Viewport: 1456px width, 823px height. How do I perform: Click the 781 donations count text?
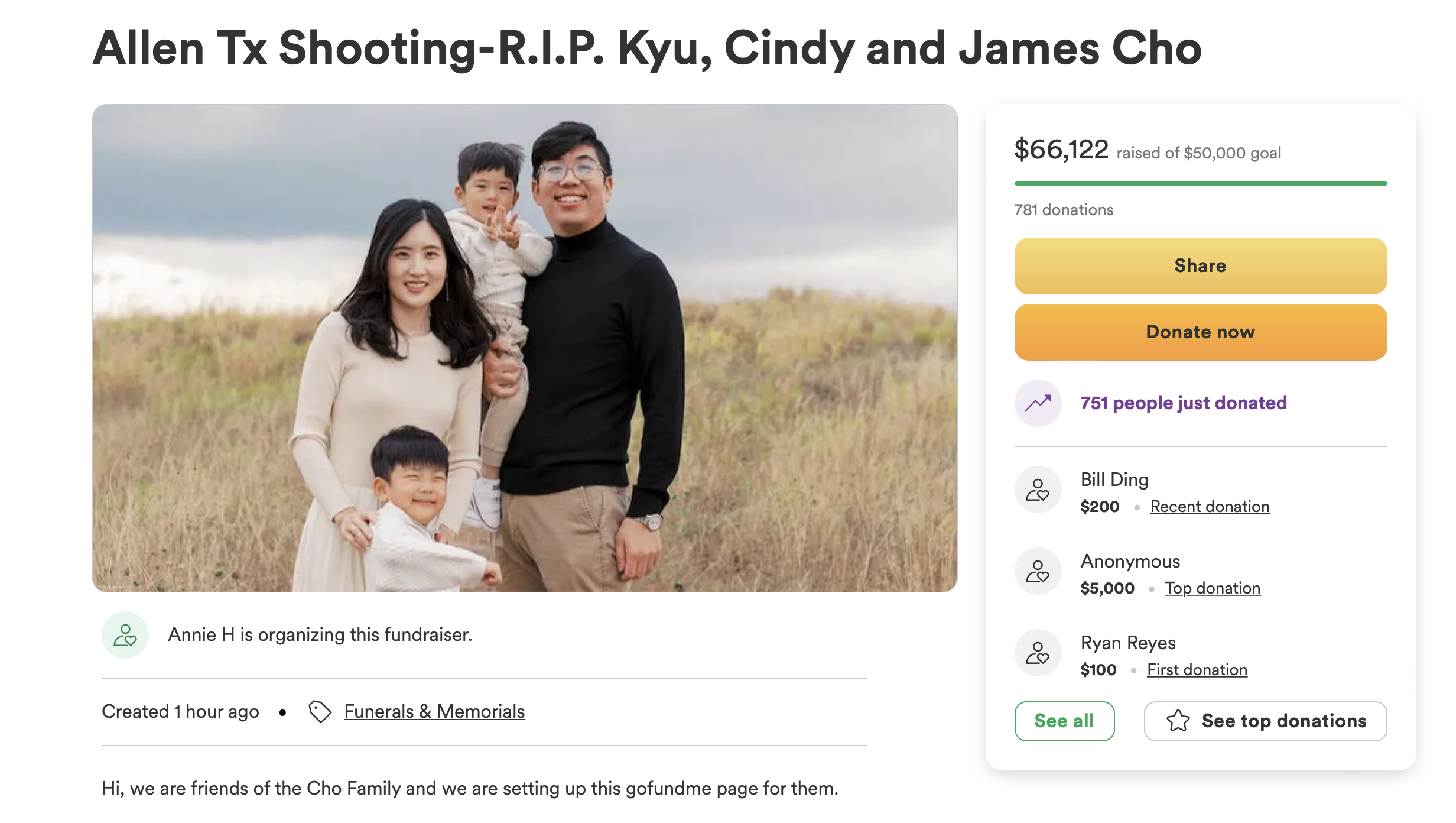point(1064,210)
